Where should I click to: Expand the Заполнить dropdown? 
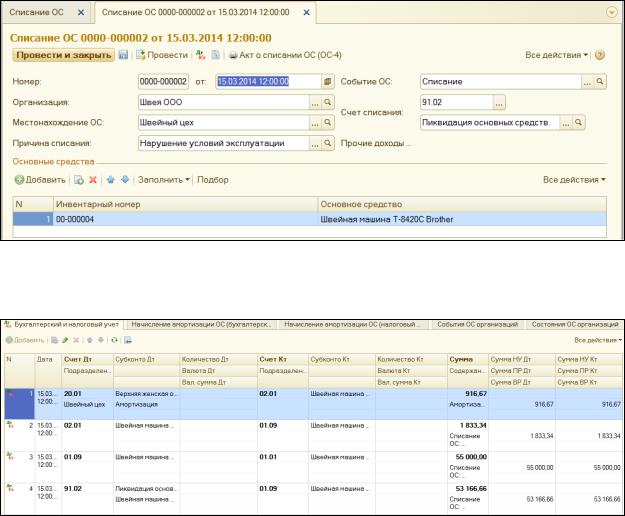click(x=163, y=180)
